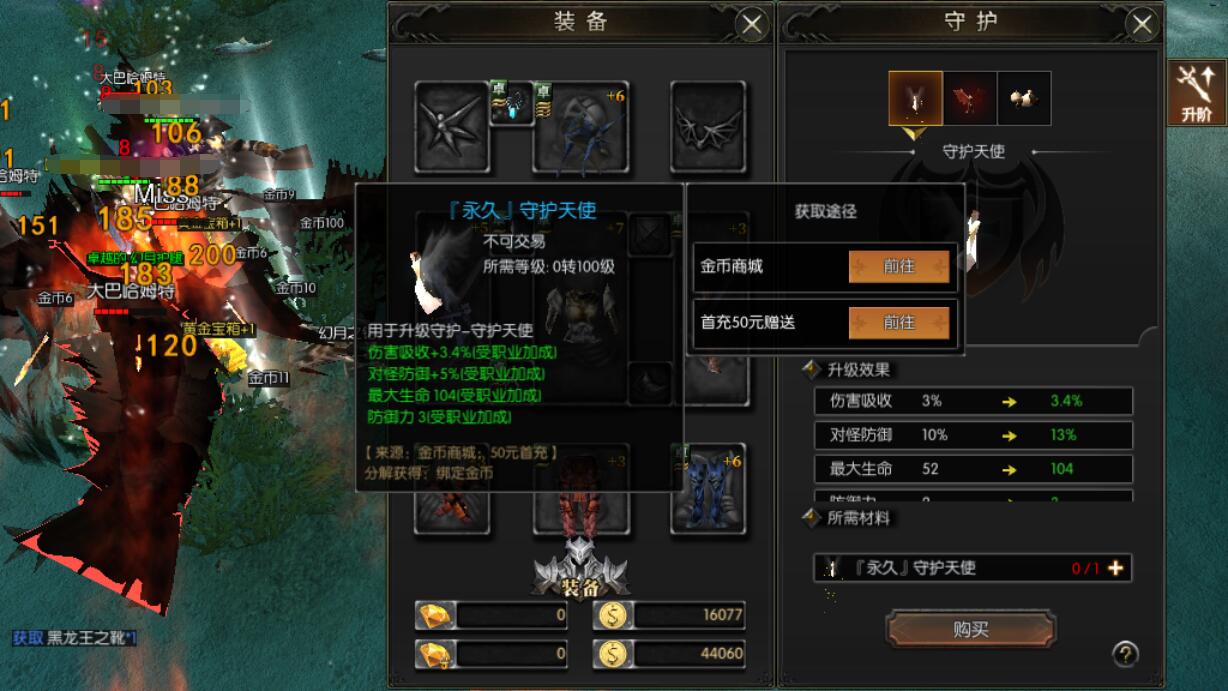Image resolution: width=1228 pixels, height=691 pixels.
Task: Click the 44060 bound gold coin icon
Action: [612, 654]
